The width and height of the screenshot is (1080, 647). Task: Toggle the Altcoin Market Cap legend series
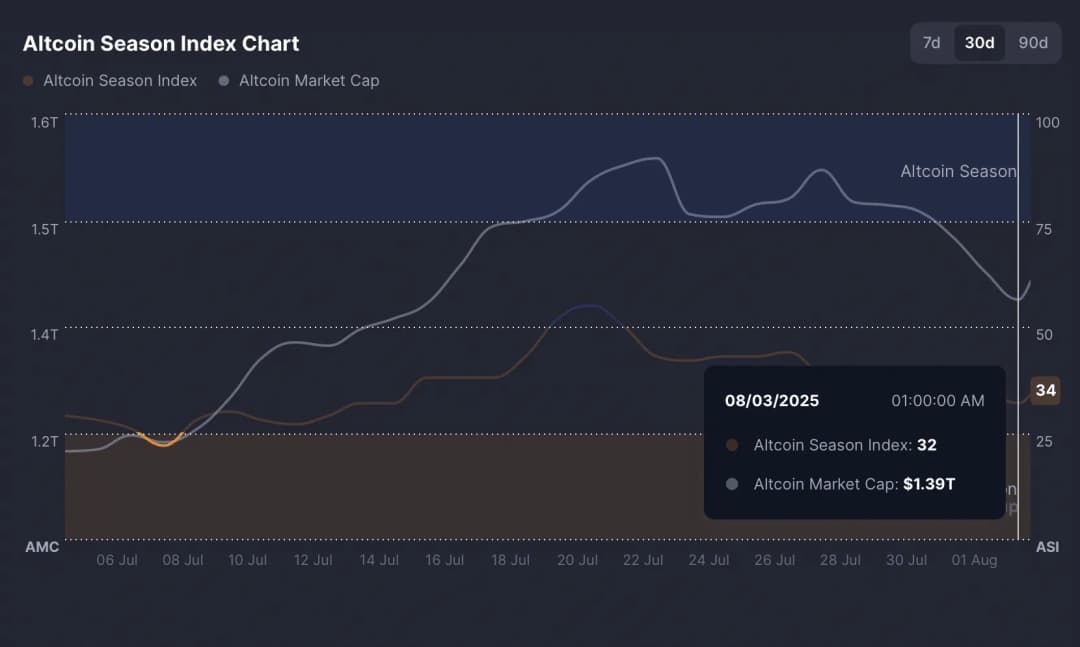point(308,80)
